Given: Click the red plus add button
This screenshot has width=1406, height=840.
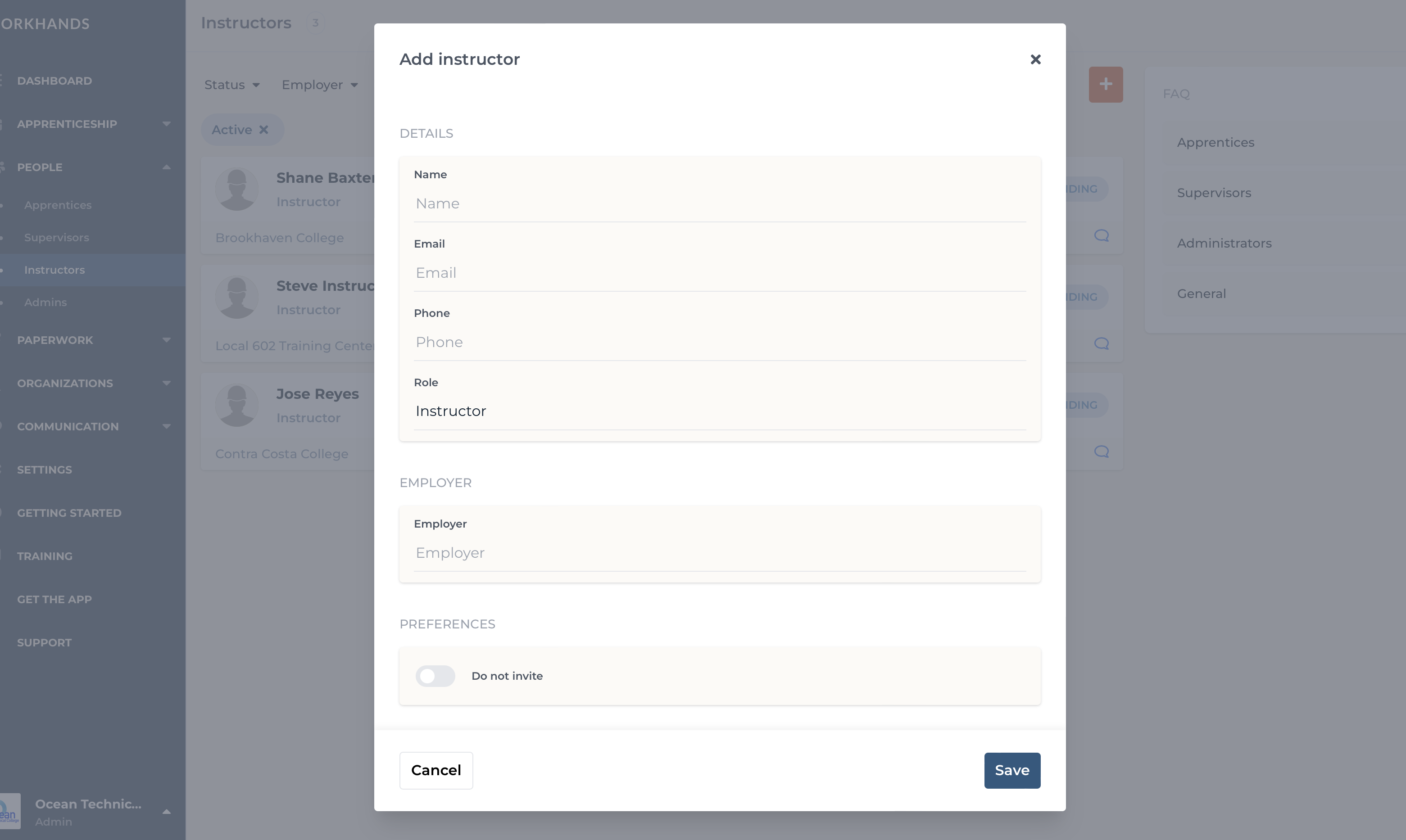Looking at the screenshot, I should (1105, 84).
